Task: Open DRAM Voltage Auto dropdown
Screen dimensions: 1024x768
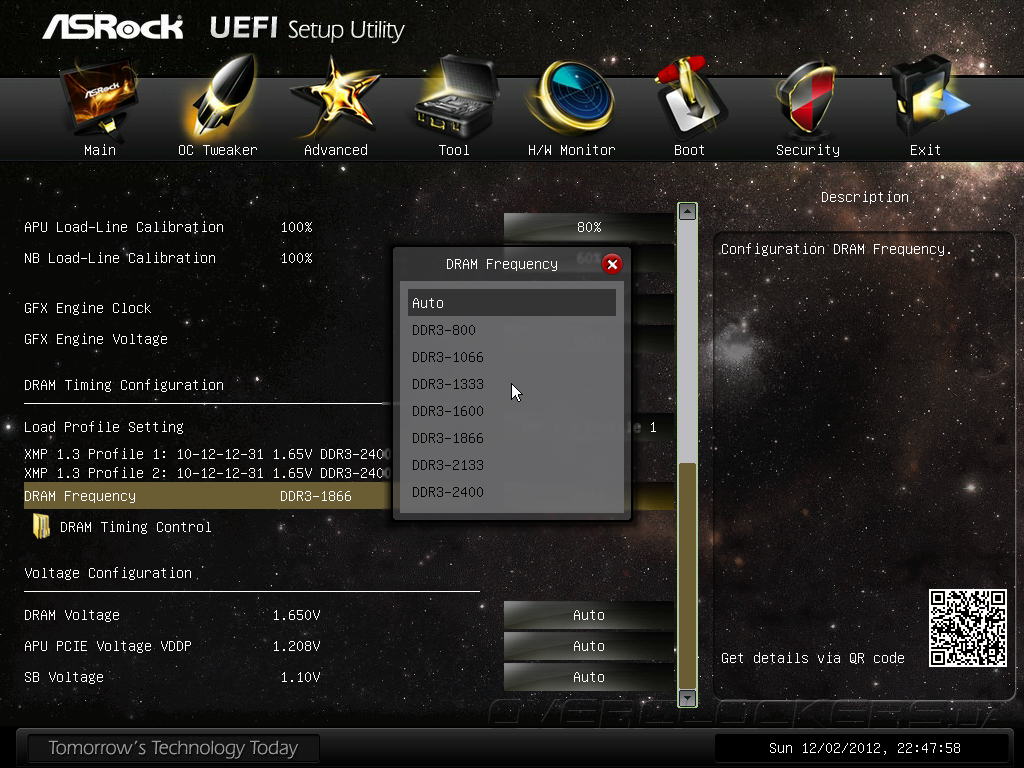Action: coord(588,615)
